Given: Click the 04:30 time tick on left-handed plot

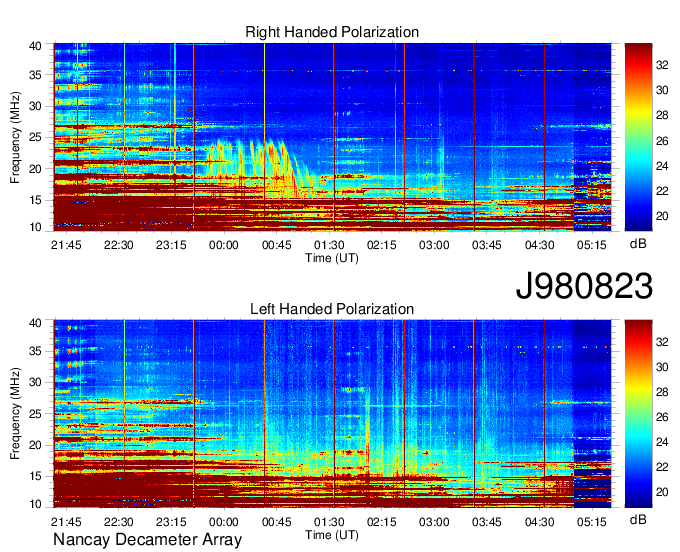Looking at the screenshot, I should (539, 522).
